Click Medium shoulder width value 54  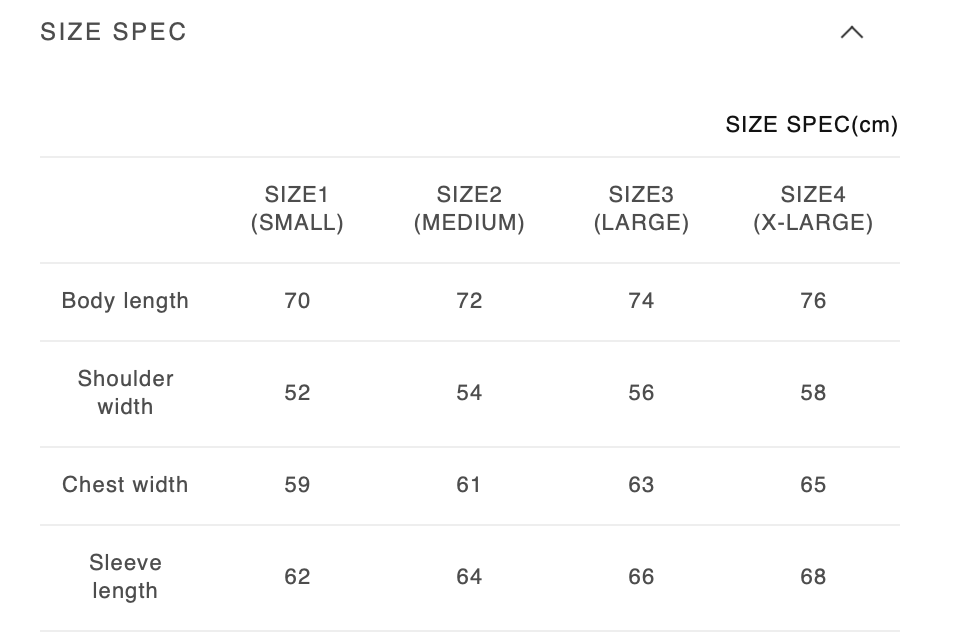pyautogui.click(x=469, y=393)
